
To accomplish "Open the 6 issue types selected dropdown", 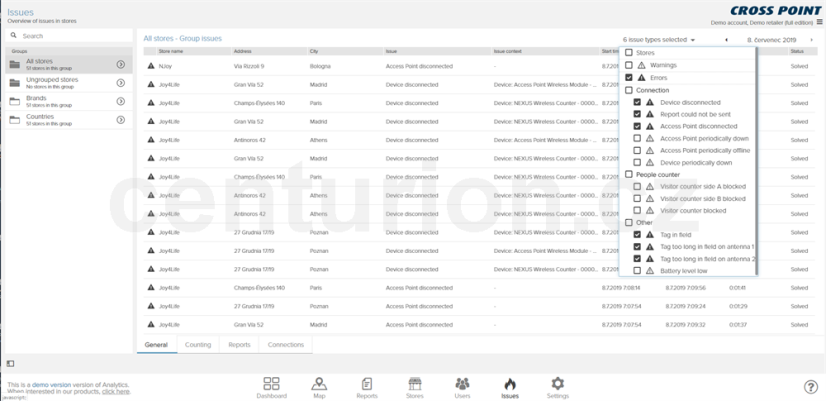I will [658, 40].
